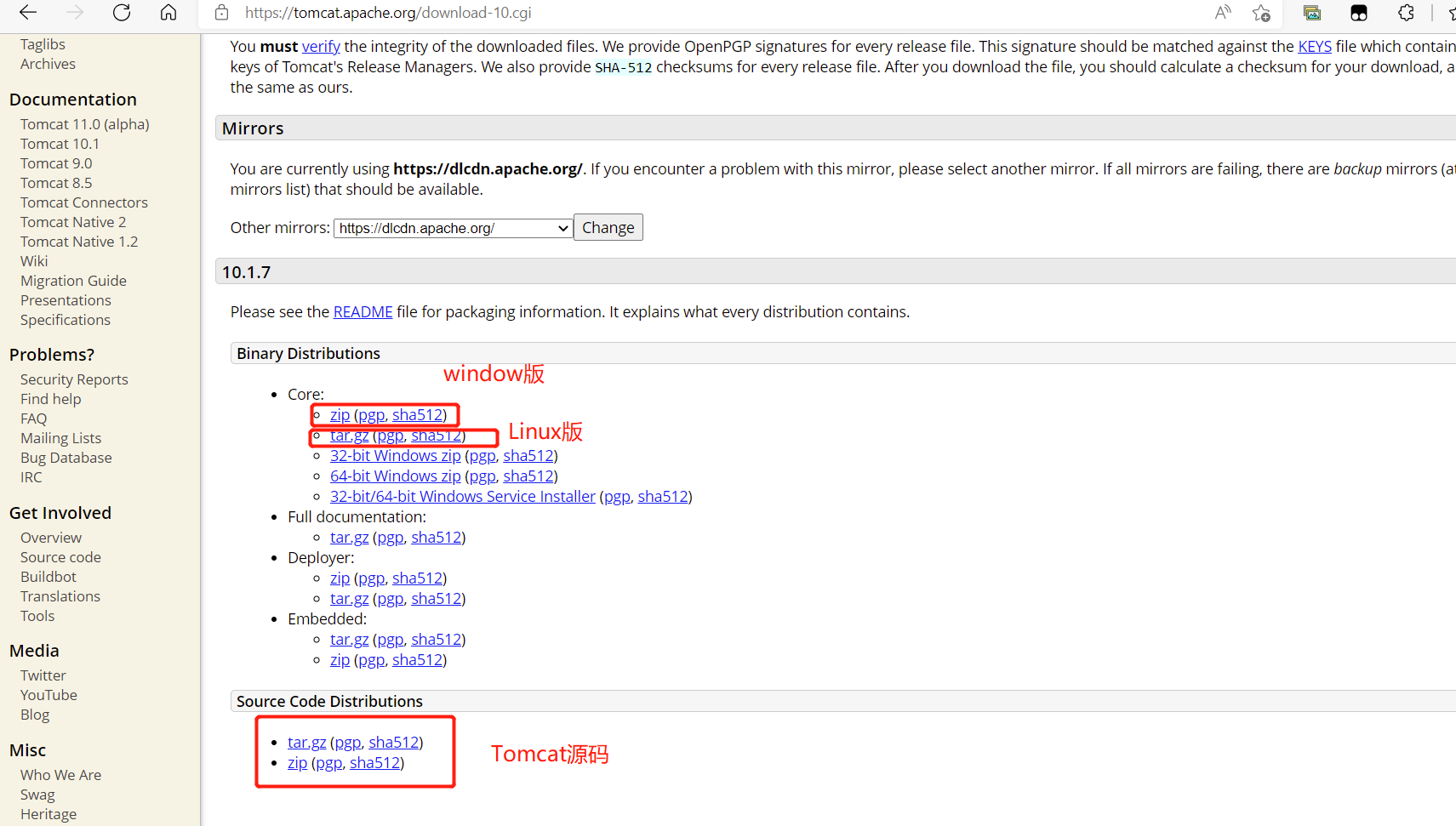The height and width of the screenshot is (826, 1456).
Task: Open Taglibs in sidebar
Action: [43, 44]
